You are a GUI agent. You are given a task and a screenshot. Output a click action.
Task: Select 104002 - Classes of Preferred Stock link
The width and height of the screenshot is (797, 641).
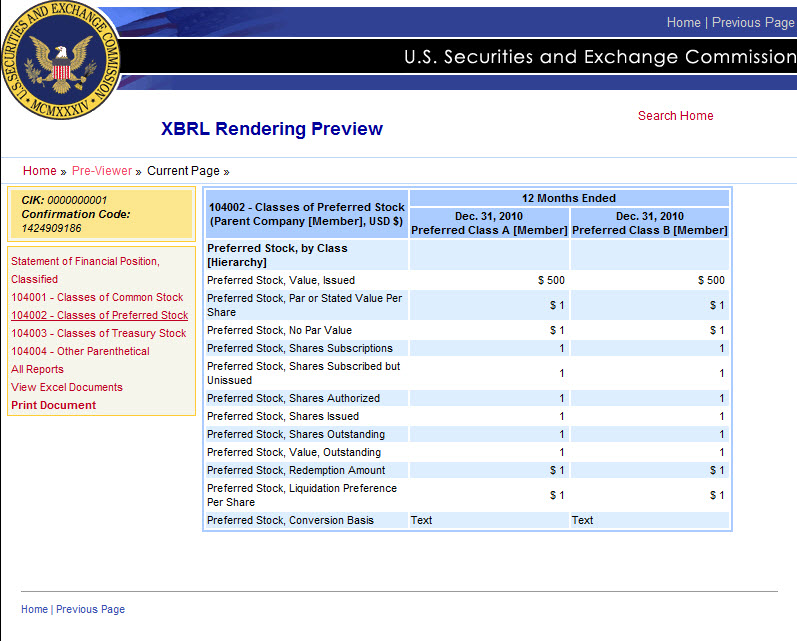(x=100, y=315)
